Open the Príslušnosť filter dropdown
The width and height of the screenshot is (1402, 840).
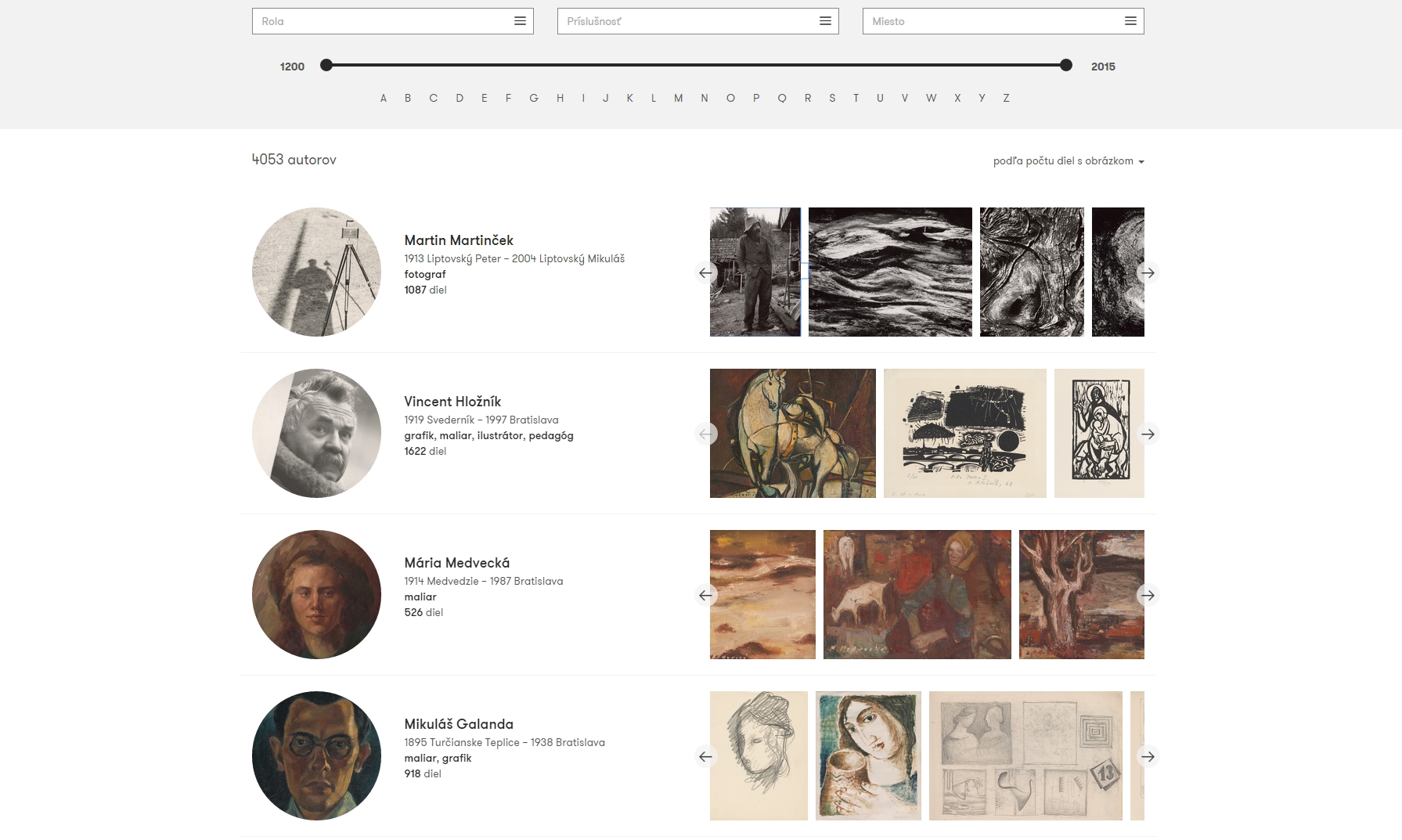(697, 21)
